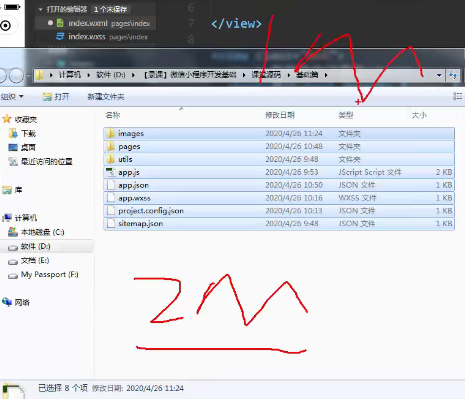Click the Favorites star icon in sidebar
Viewport: 465px width, 399px height.
[7, 119]
